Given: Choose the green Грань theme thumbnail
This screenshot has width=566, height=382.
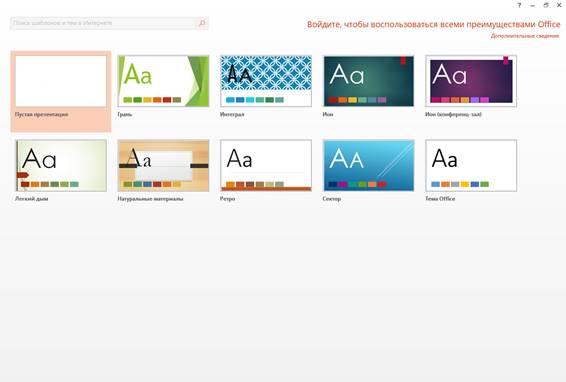Looking at the screenshot, I should (x=163, y=81).
